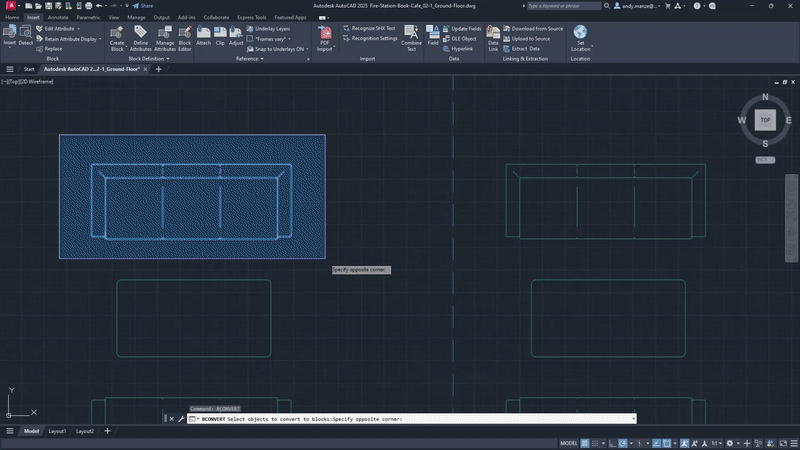
Task: Open annotation scale 1:1 dropdown
Action: 716,443
